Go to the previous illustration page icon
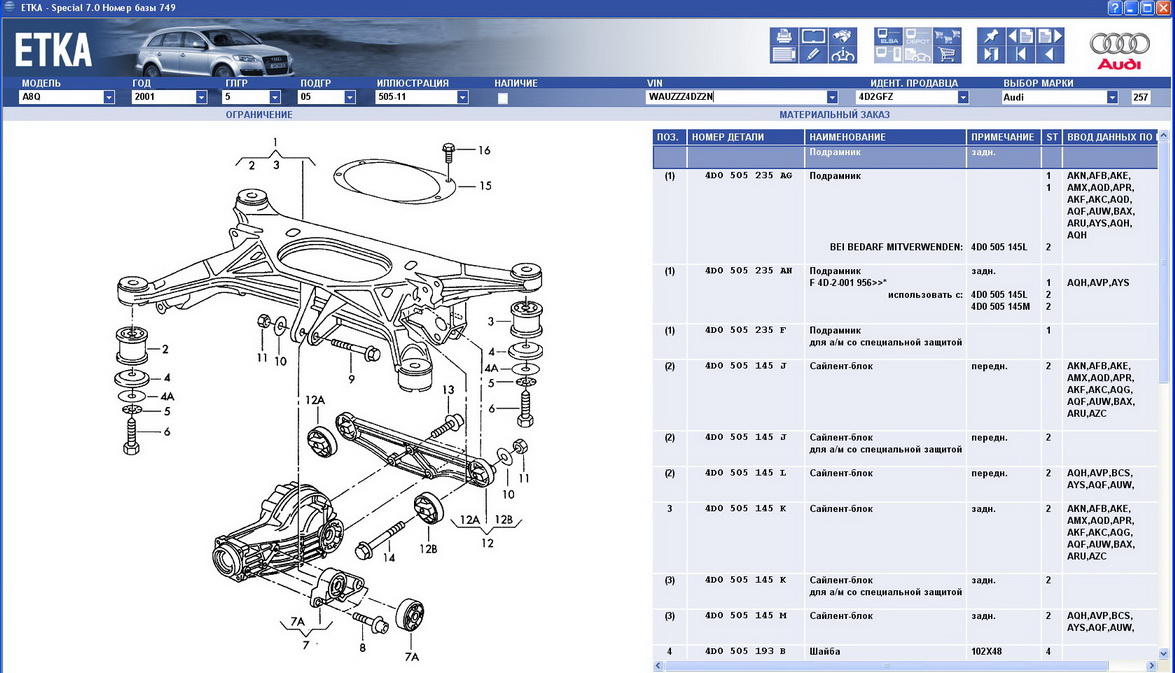1175x673 pixels. click(1020, 37)
